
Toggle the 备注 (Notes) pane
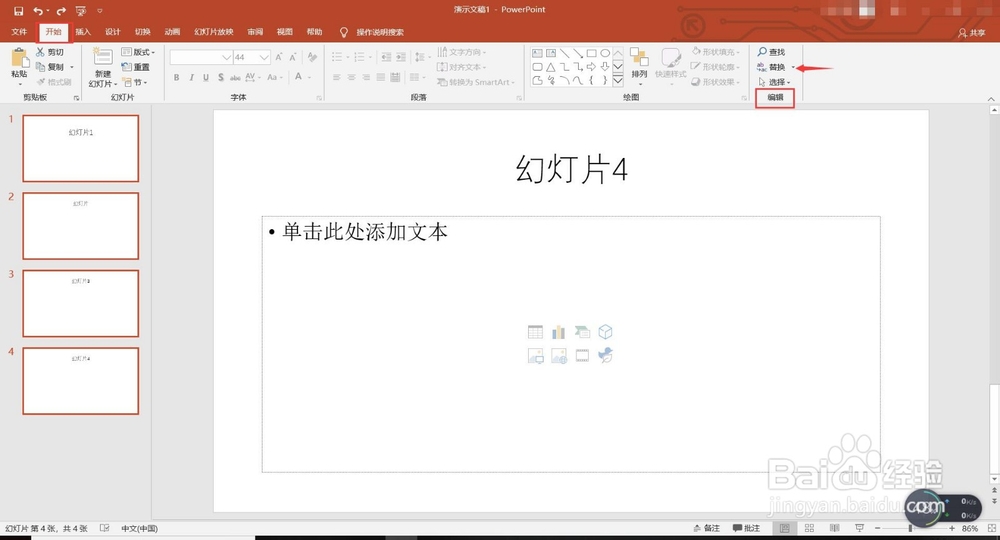click(x=707, y=529)
